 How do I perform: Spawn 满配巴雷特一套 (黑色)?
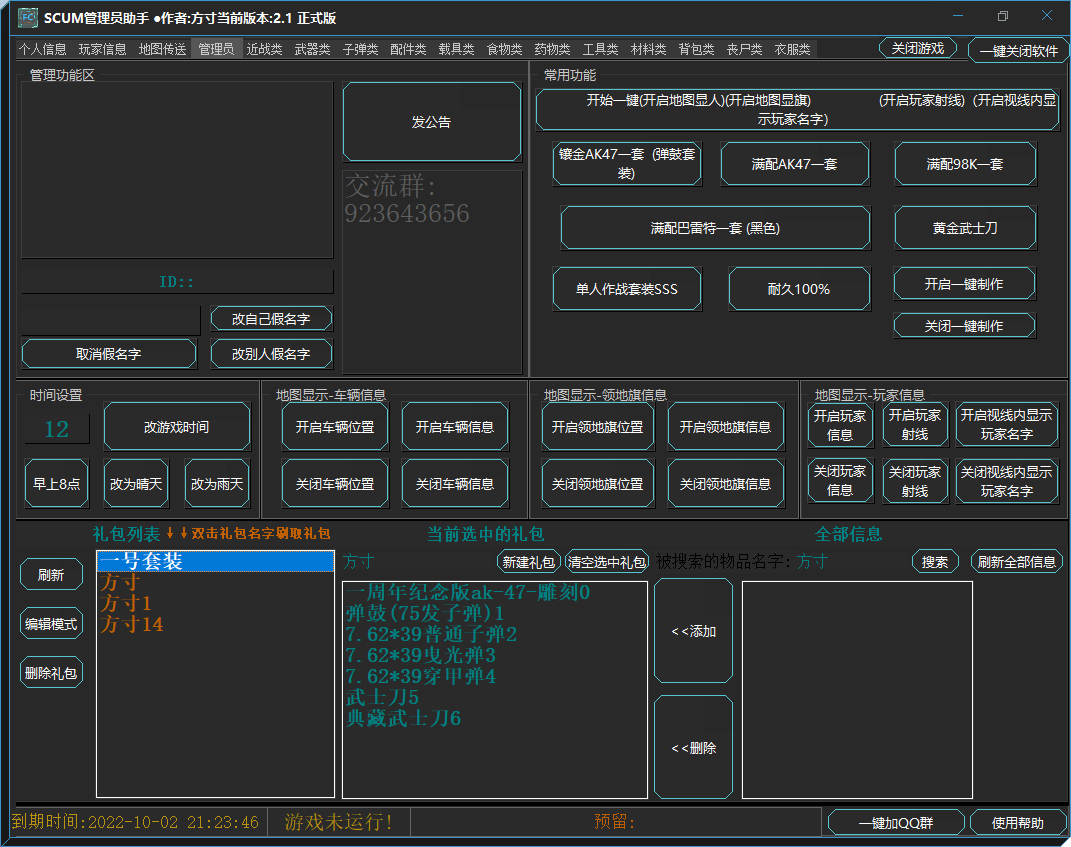coord(715,228)
